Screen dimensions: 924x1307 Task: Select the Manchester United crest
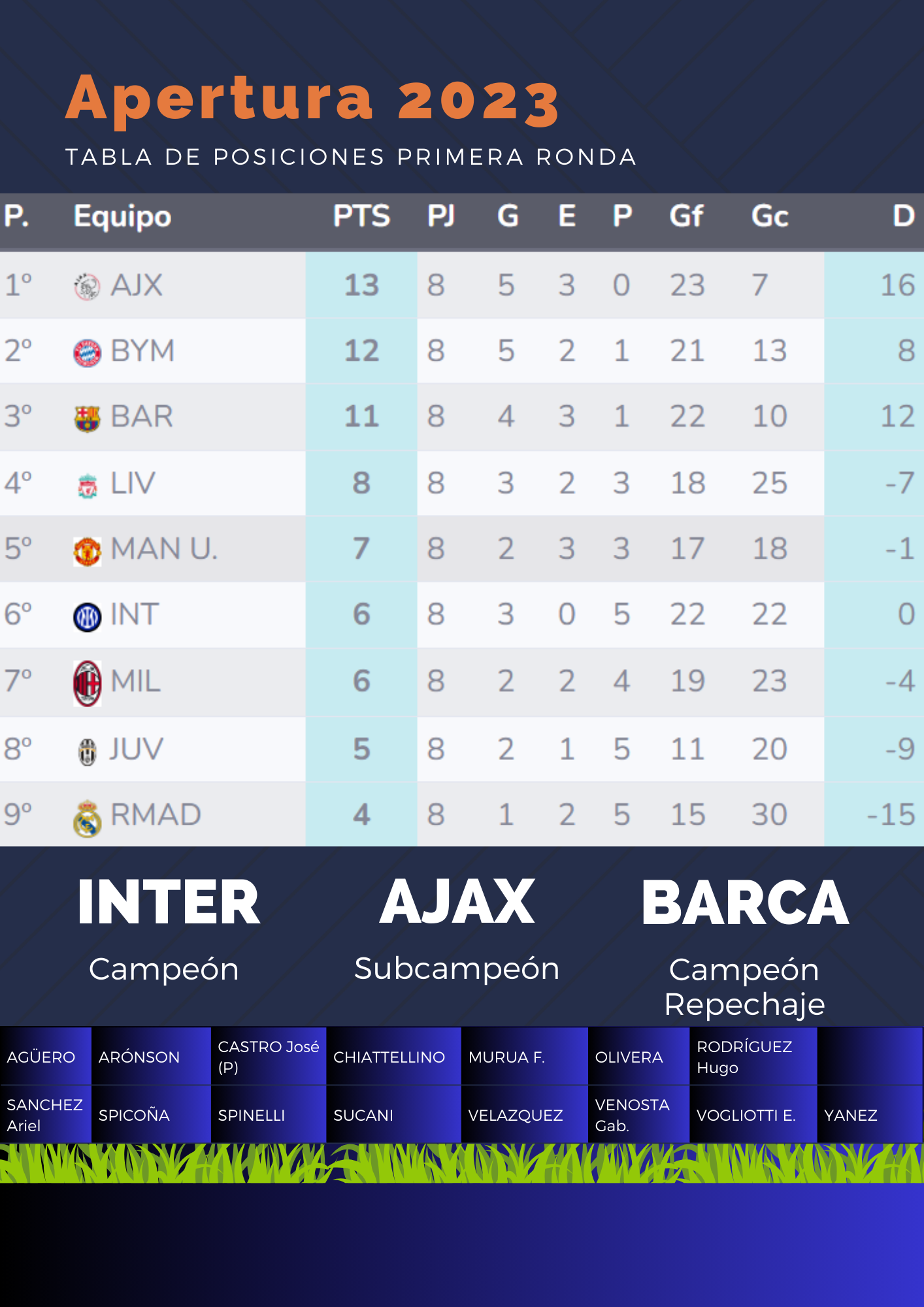point(87,551)
